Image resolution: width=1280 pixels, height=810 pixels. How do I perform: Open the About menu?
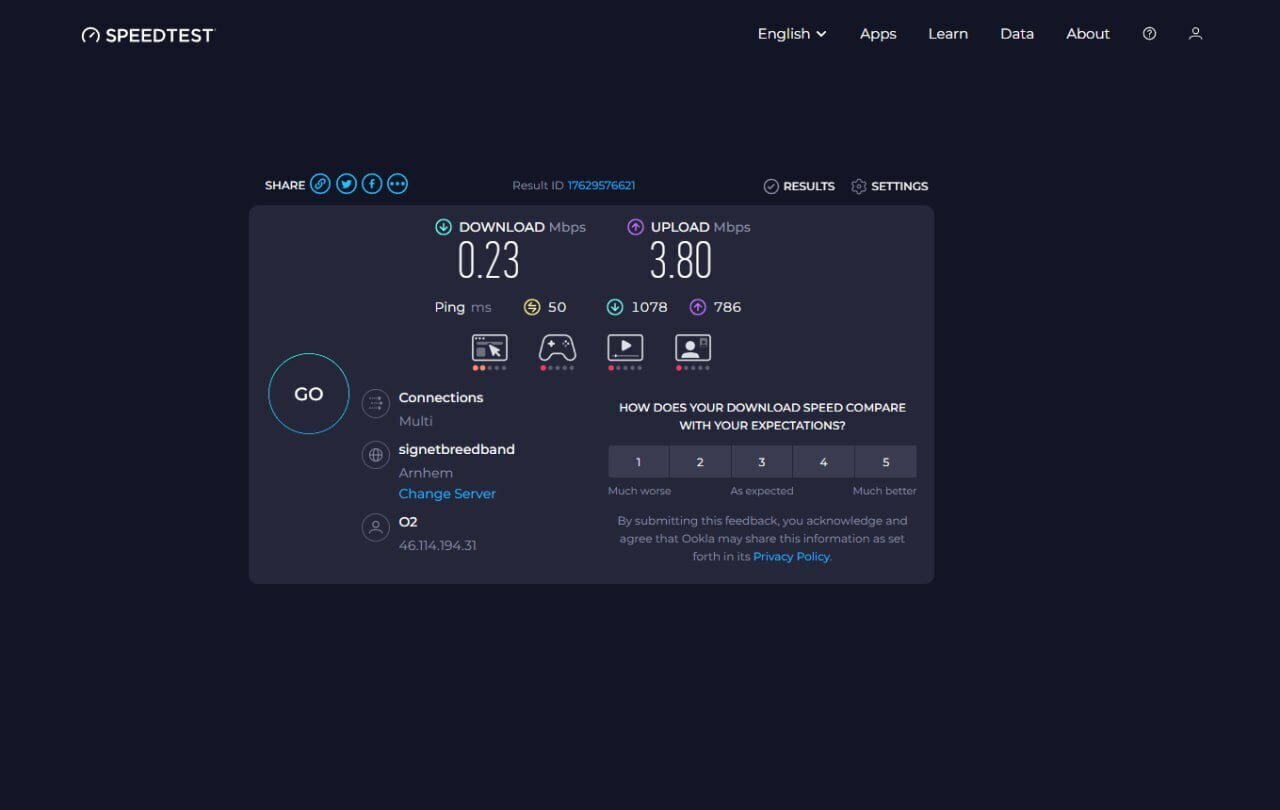coord(1088,34)
